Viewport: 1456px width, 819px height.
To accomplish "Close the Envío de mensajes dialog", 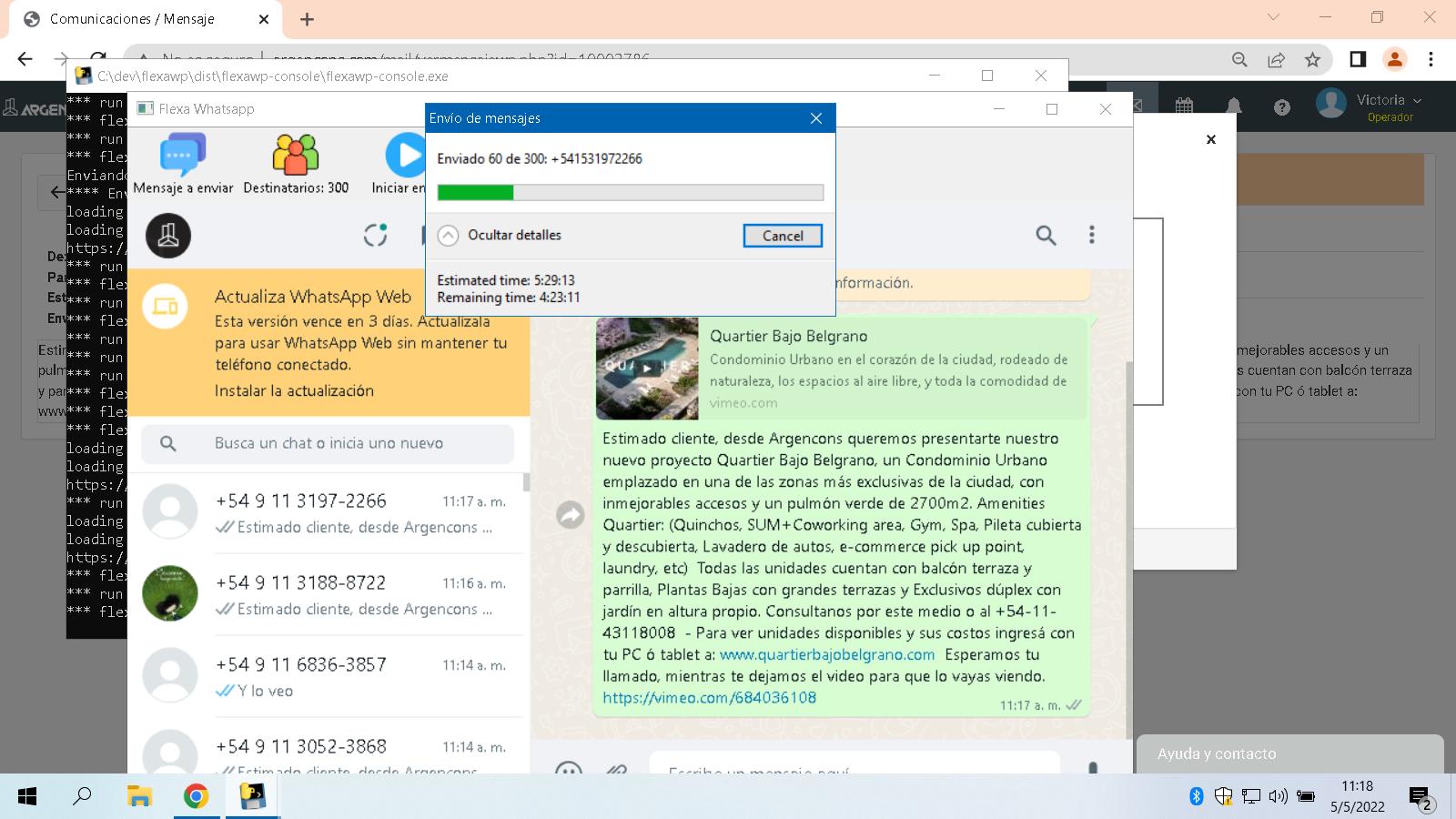I will click(x=816, y=118).
